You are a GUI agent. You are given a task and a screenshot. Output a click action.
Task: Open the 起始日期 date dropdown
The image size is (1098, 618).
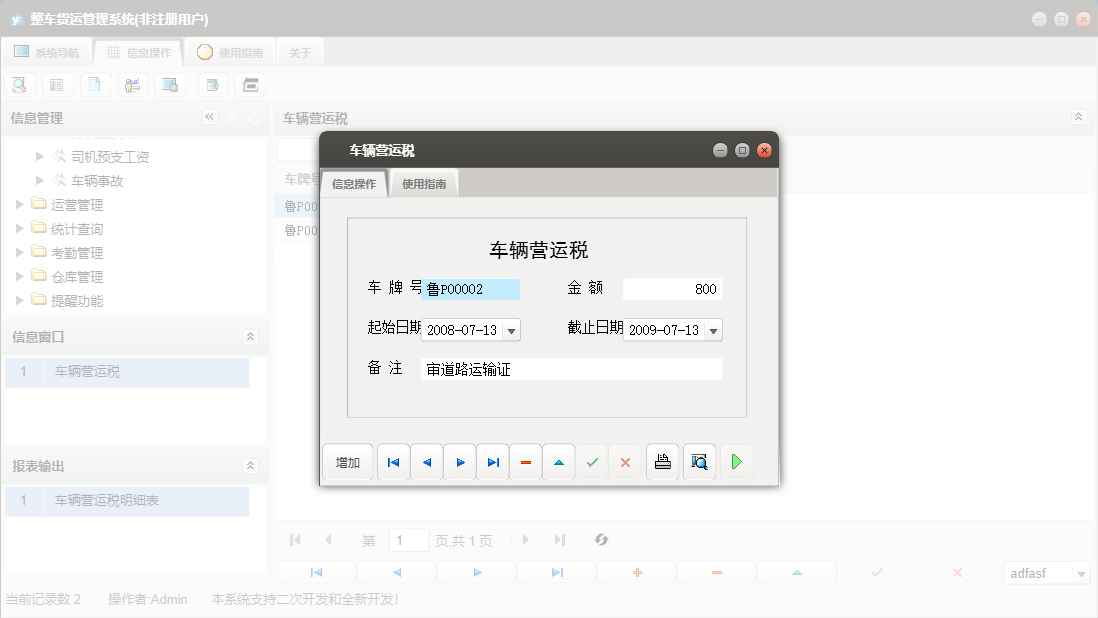coord(509,329)
